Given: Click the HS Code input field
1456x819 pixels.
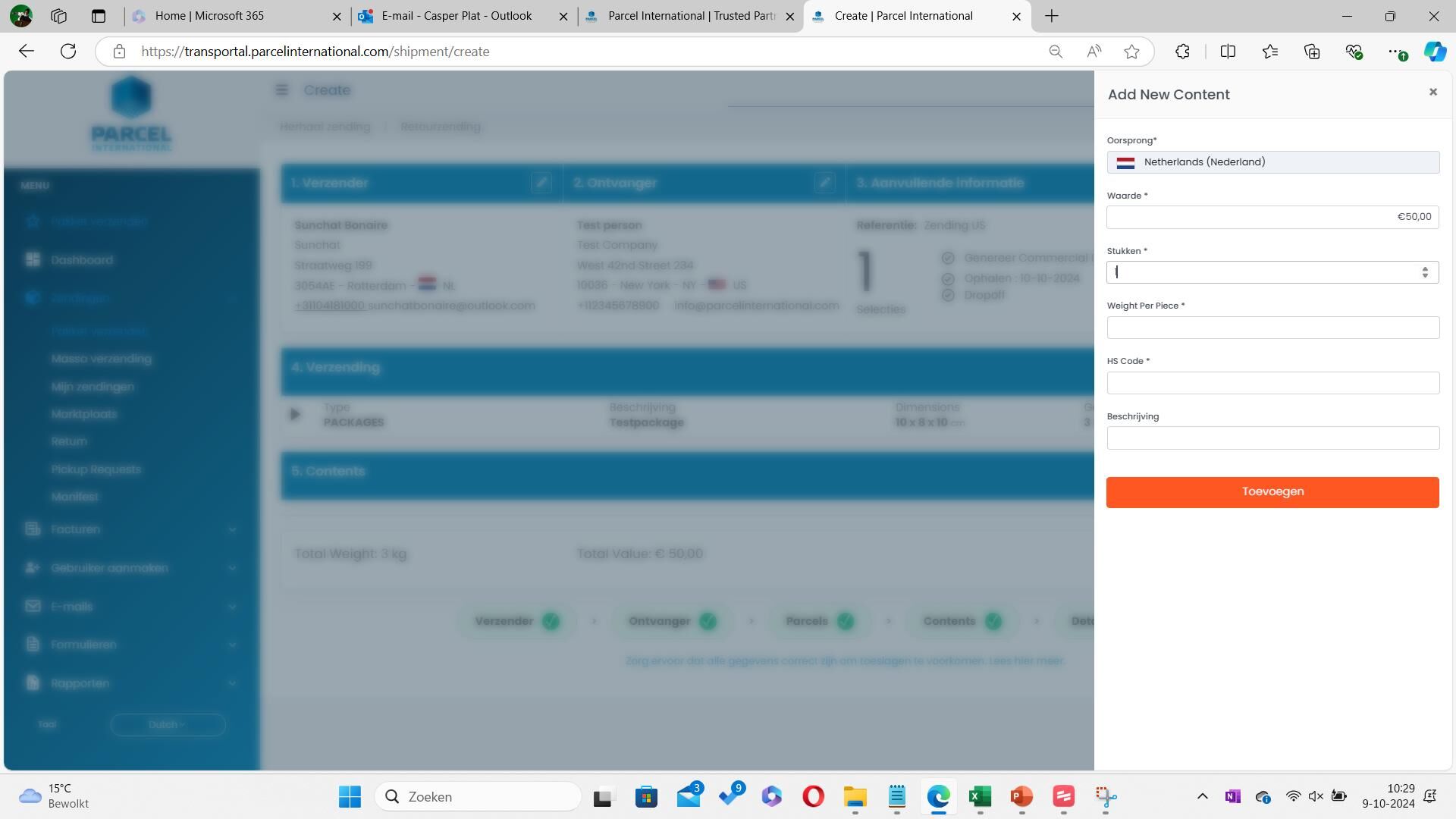Looking at the screenshot, I should [x=1272, y=383].
